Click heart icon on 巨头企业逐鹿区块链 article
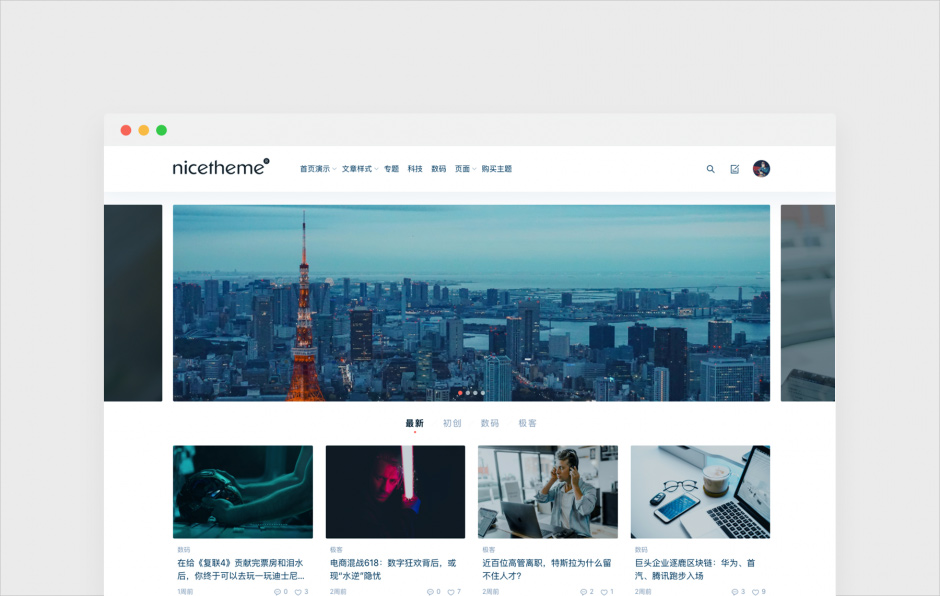Screen dimensions: 940x596 755,592
